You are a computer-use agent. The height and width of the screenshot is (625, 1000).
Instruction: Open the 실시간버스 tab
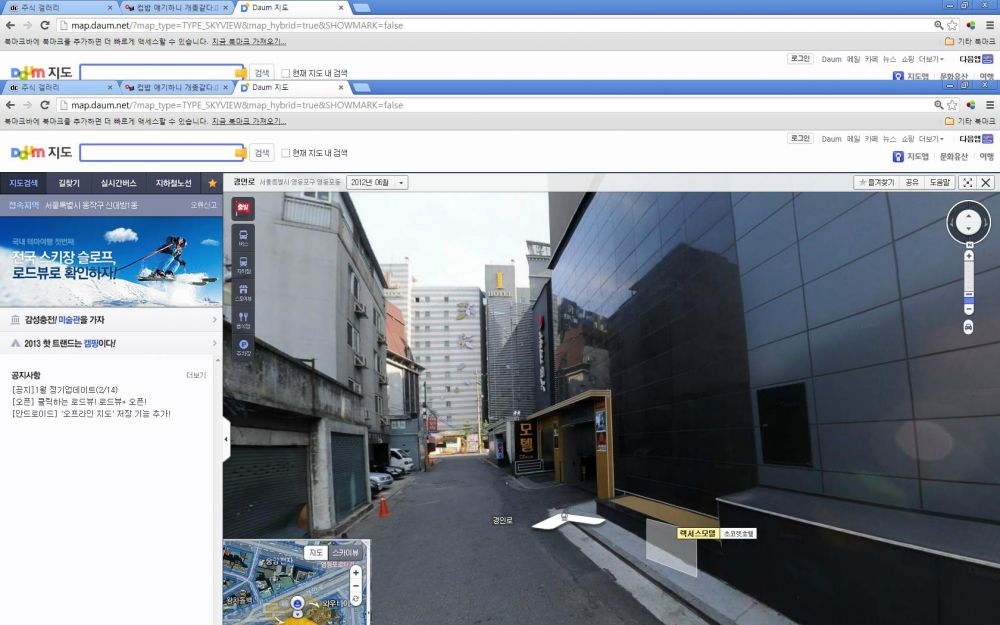pyautogui.click(x=119, y=183)
